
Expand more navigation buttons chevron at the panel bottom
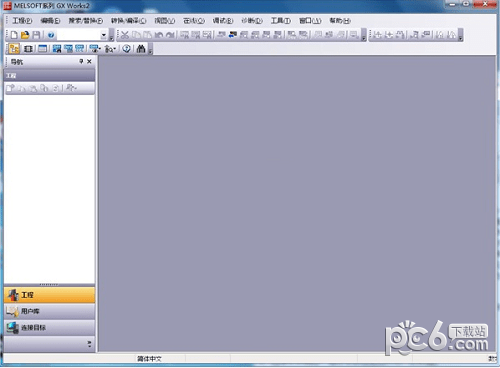pyautogui.click(x=89, y=344)
